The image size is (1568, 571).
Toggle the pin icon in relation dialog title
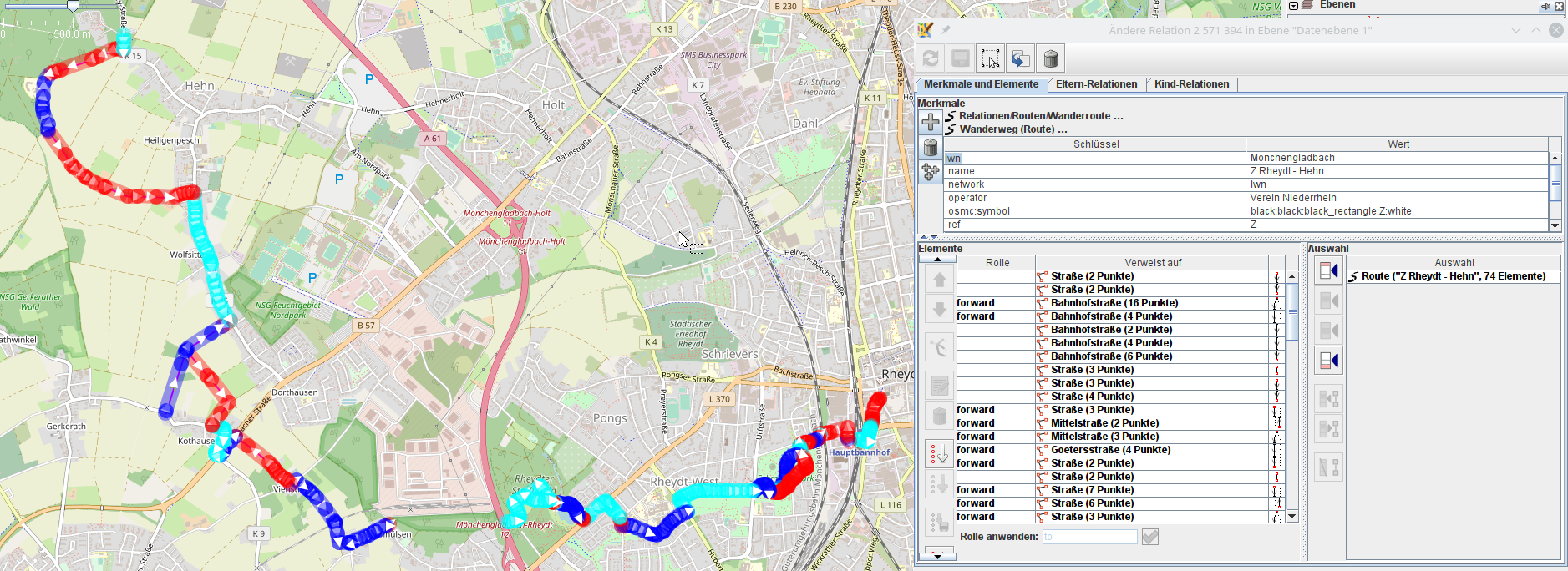click(946, 30)
